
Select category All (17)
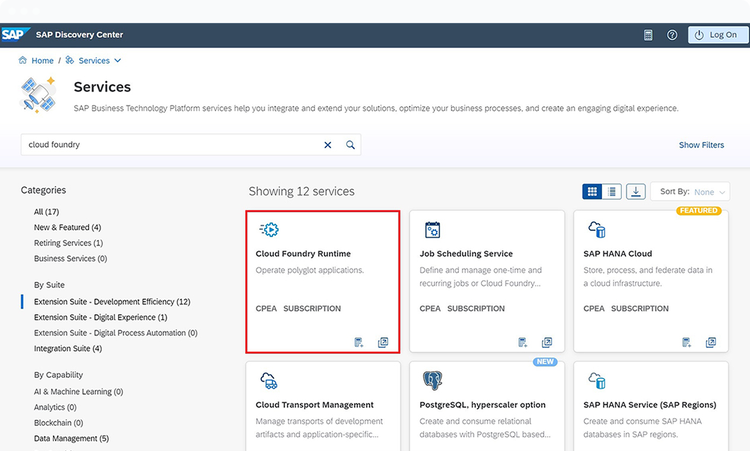click(46, 212)
